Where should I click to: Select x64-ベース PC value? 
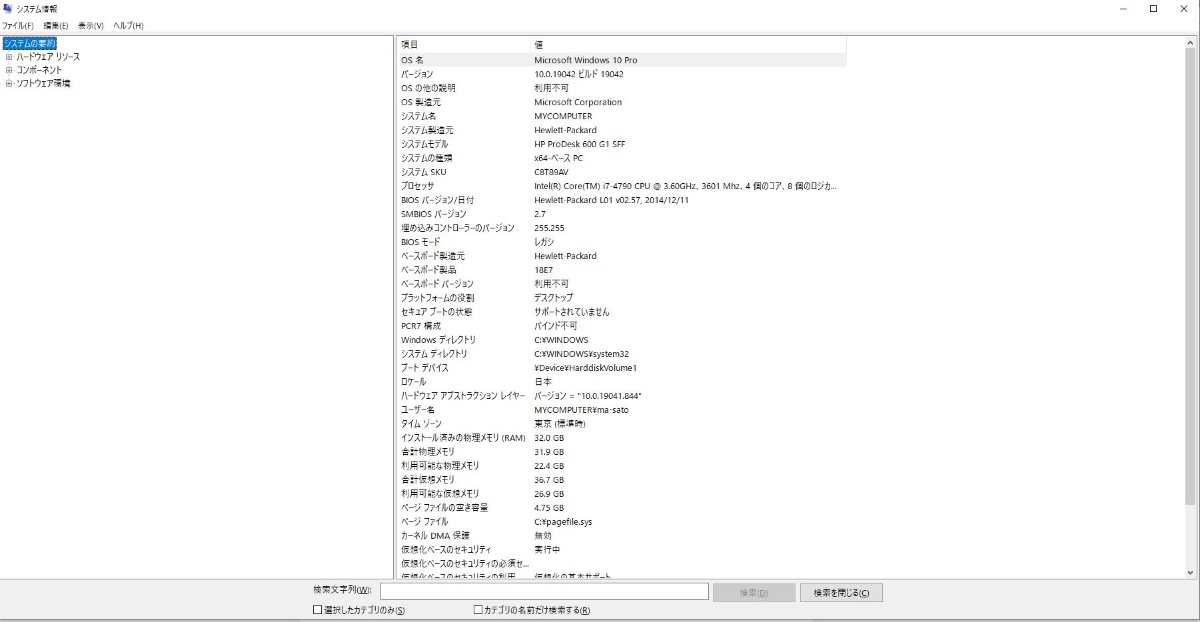pos(559,158)
